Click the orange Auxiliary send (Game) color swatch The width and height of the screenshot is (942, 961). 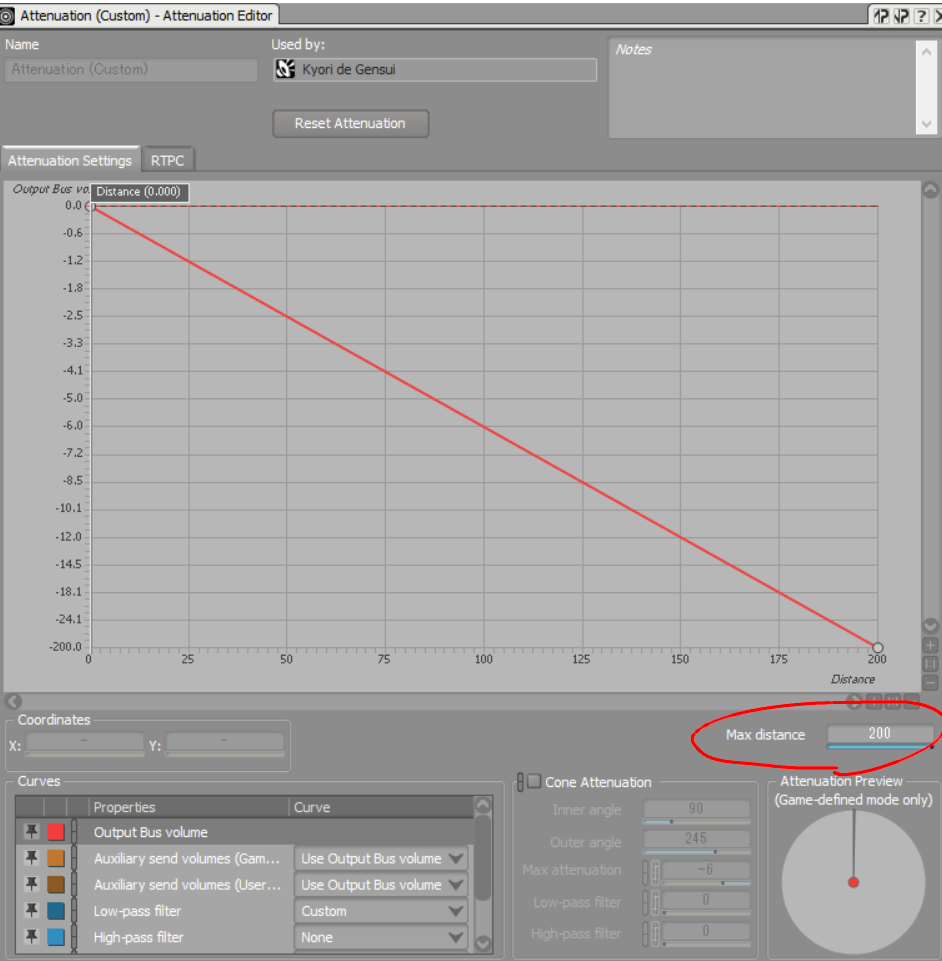pos(56,858)
